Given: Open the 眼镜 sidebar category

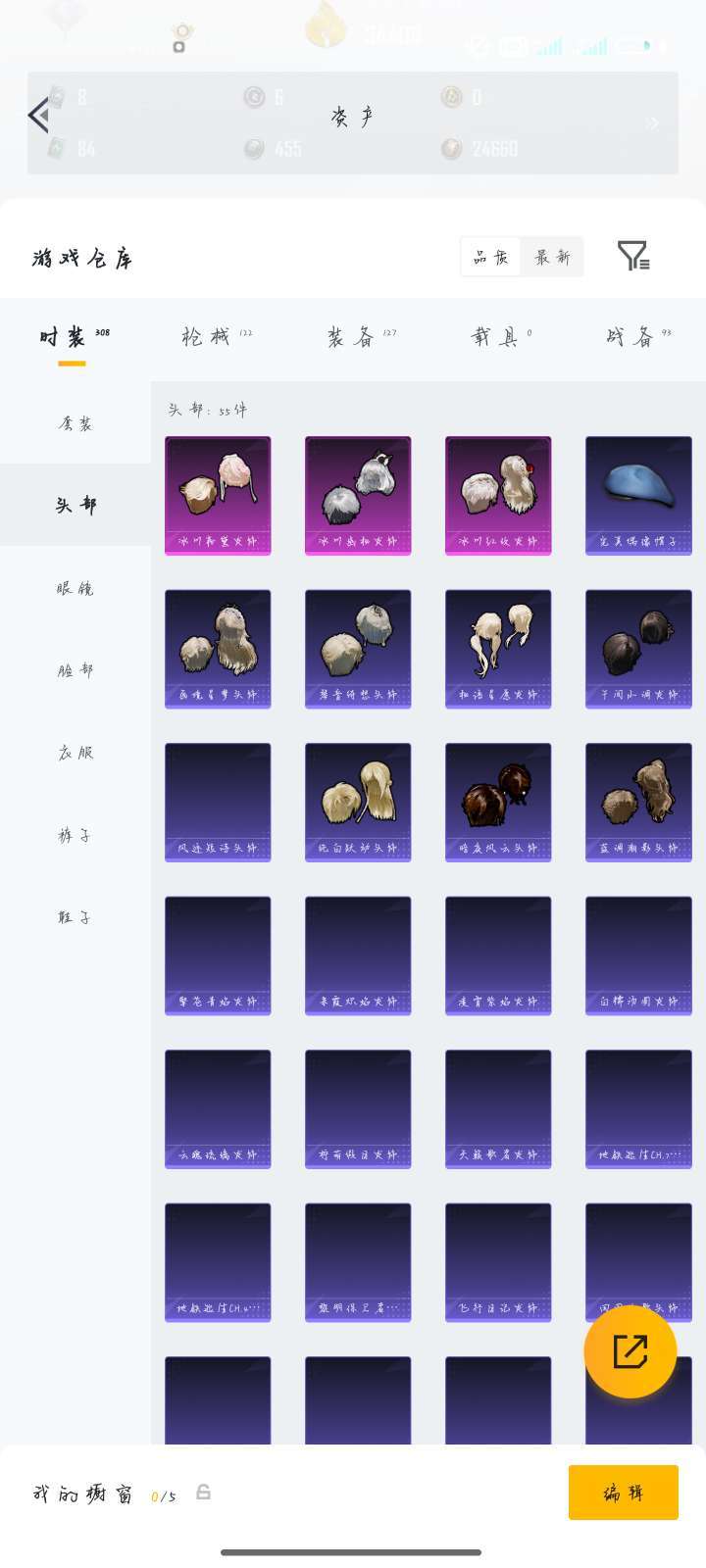Looking at the screenshot, I should pyautogui.click(x=76, y=588).
